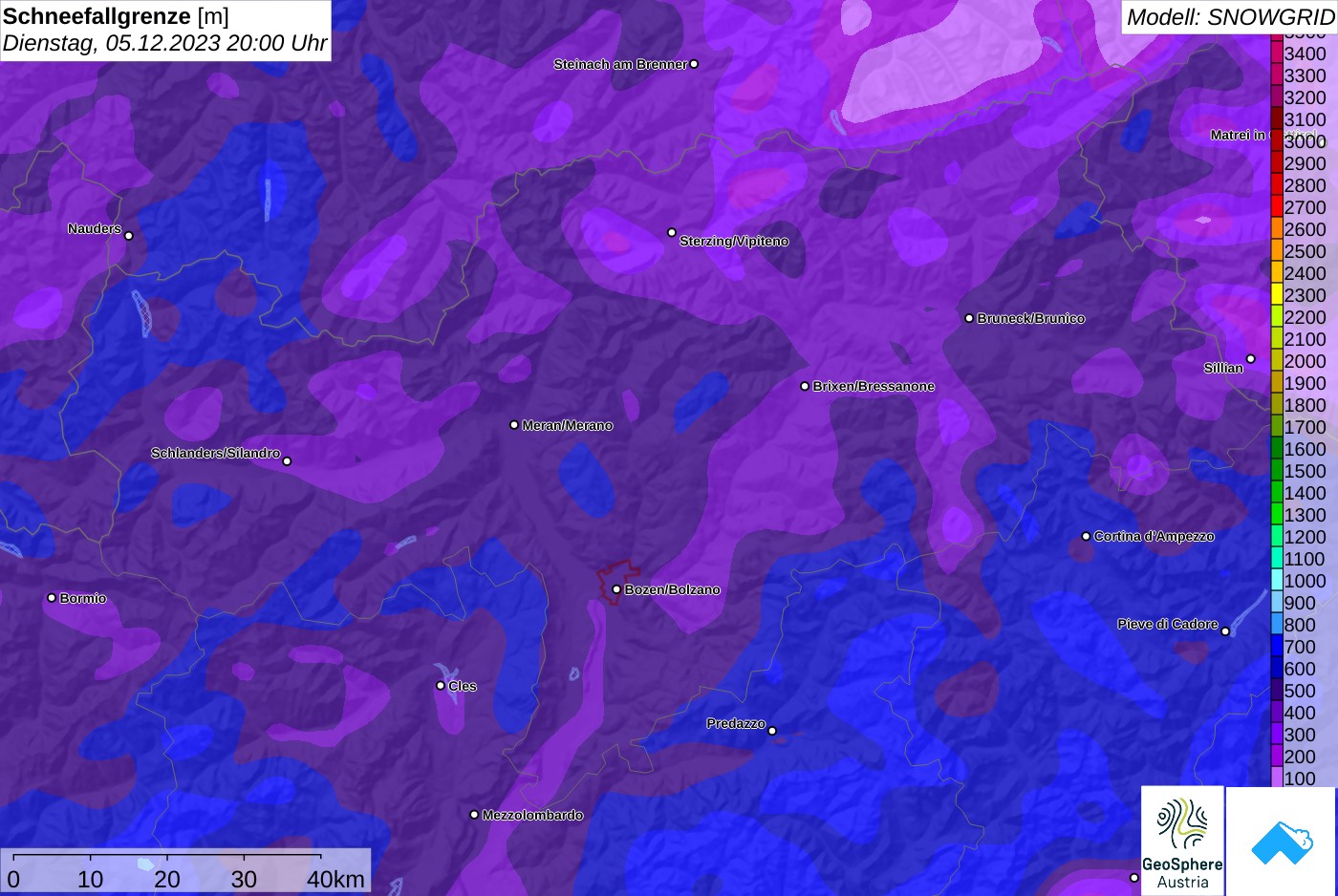
Task: Click the red Bolzano city boundary outline
Action: (617, 581)
